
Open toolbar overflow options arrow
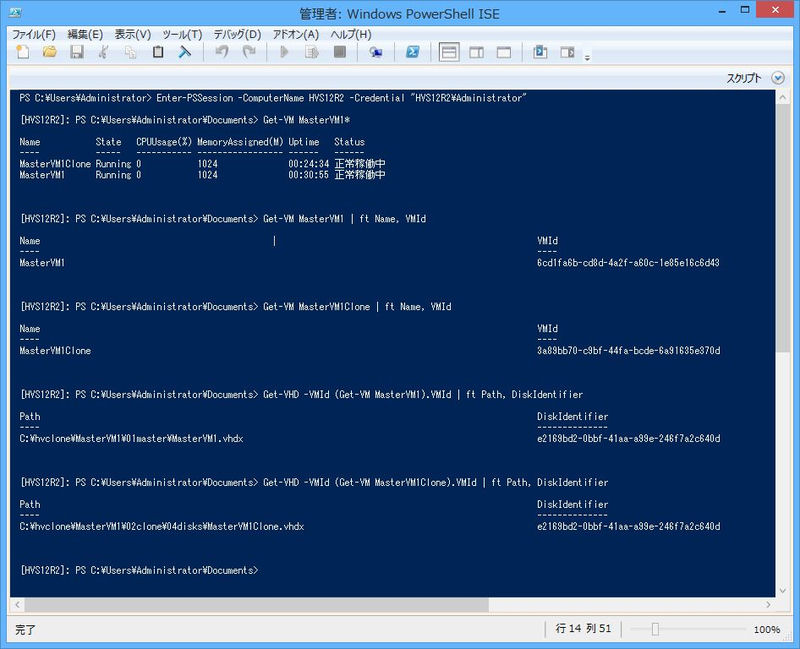pyautogui.click(x=587, y=58)
